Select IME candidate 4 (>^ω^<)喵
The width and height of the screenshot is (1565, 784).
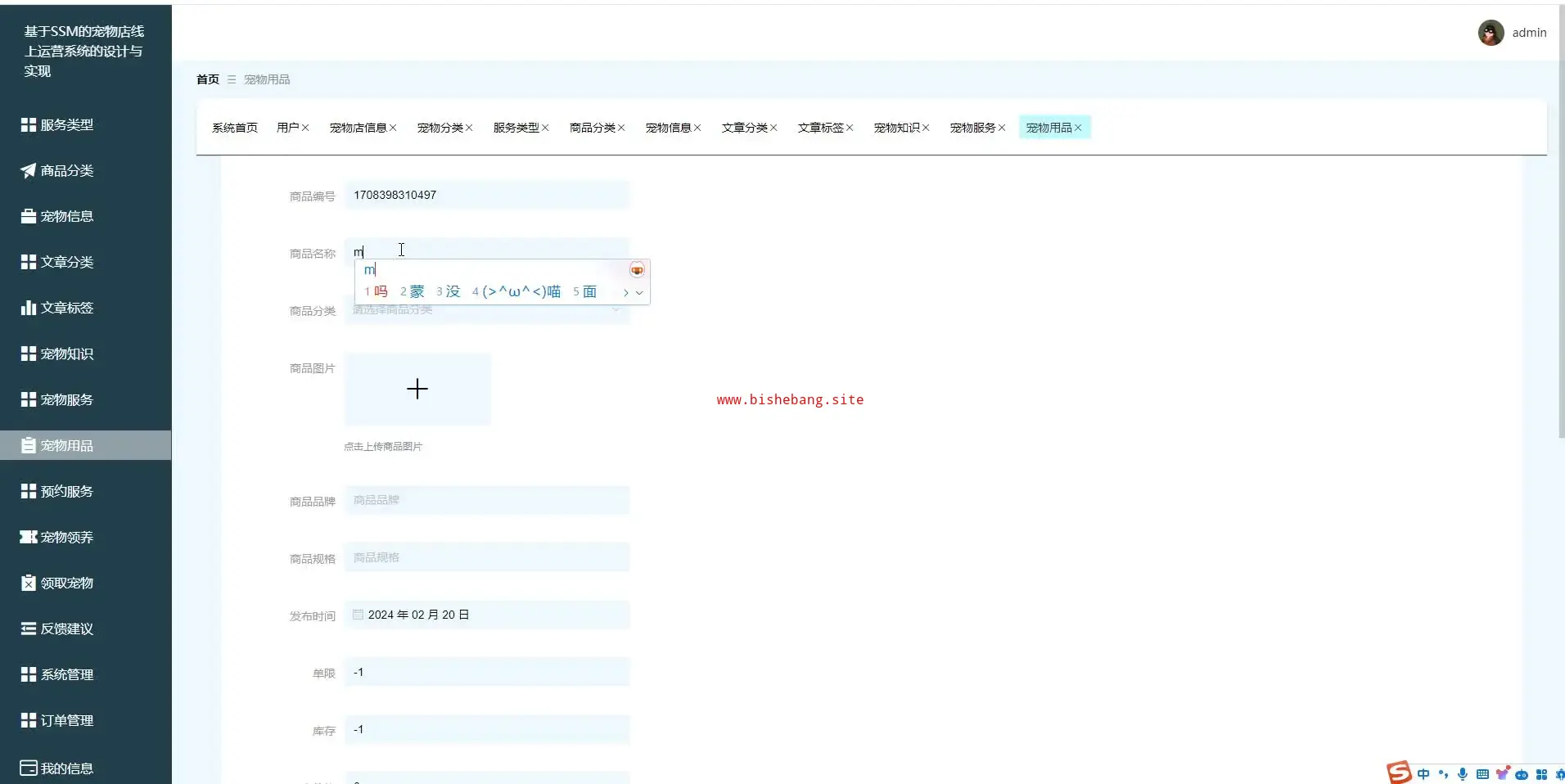coord(516,291)
